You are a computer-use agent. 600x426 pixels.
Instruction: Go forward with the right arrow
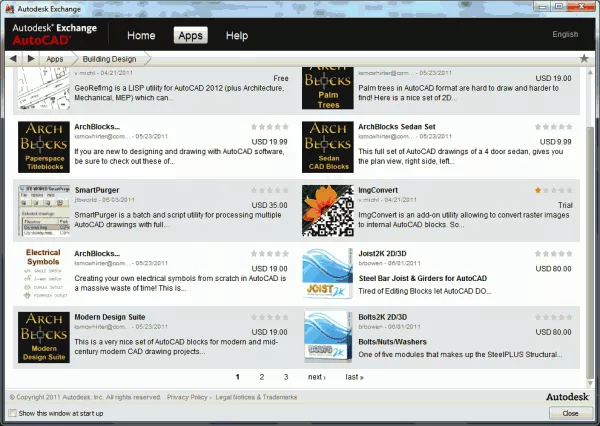(31, 59)
